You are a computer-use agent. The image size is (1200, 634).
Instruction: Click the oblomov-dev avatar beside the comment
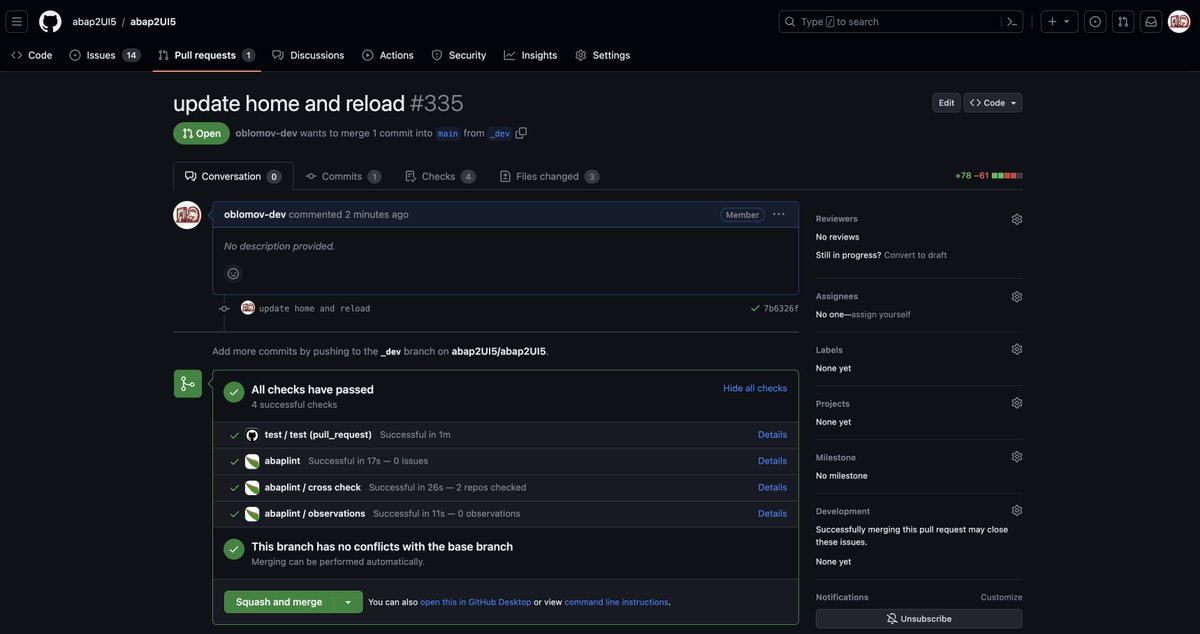tap(187, 215)
